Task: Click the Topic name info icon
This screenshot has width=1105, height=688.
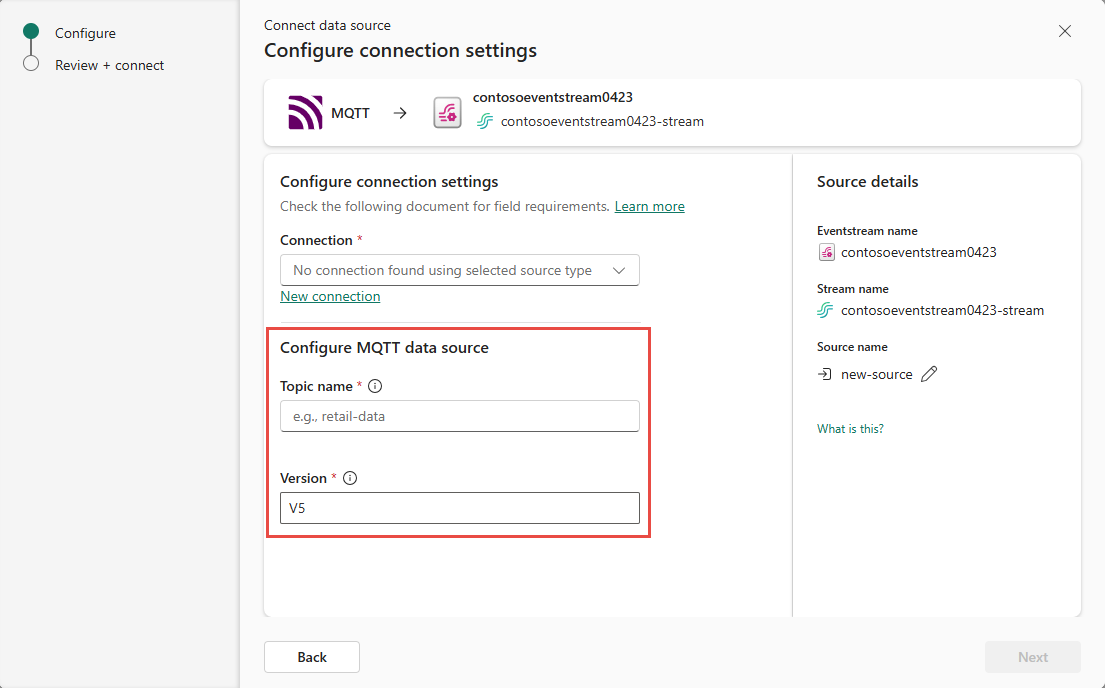Action: pos(376,386)
